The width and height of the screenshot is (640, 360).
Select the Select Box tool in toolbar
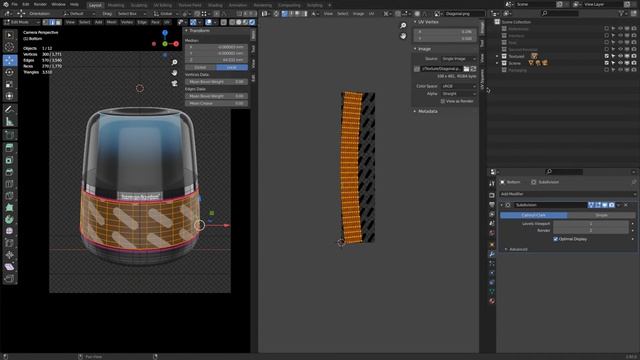9,36
